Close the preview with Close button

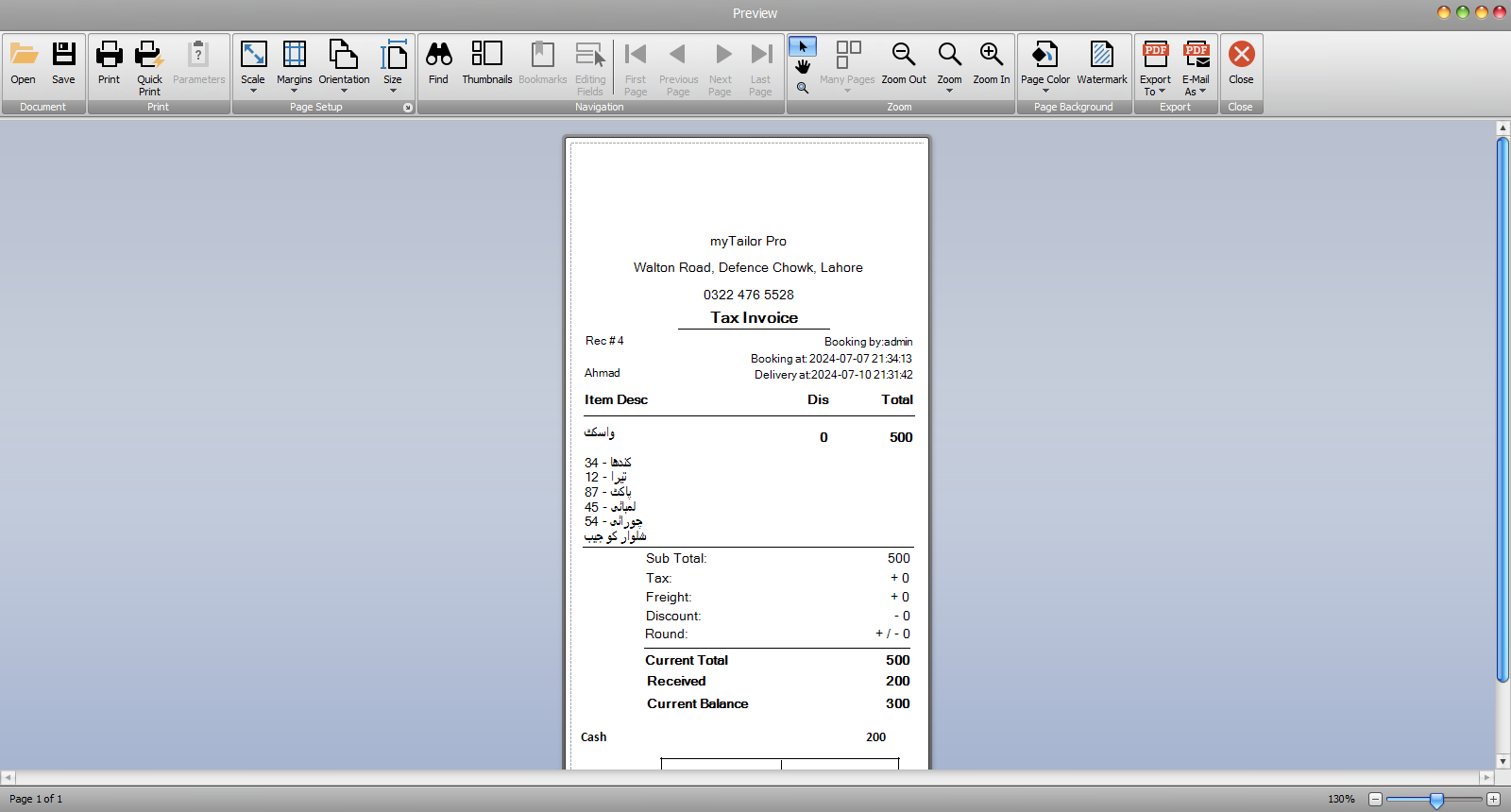coord(1241,62)
